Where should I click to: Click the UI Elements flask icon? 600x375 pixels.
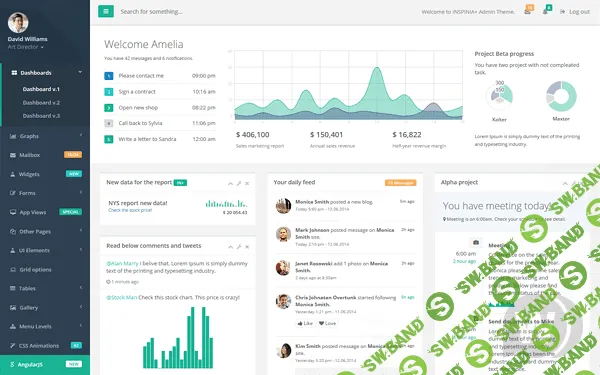(x=13, y=250)
